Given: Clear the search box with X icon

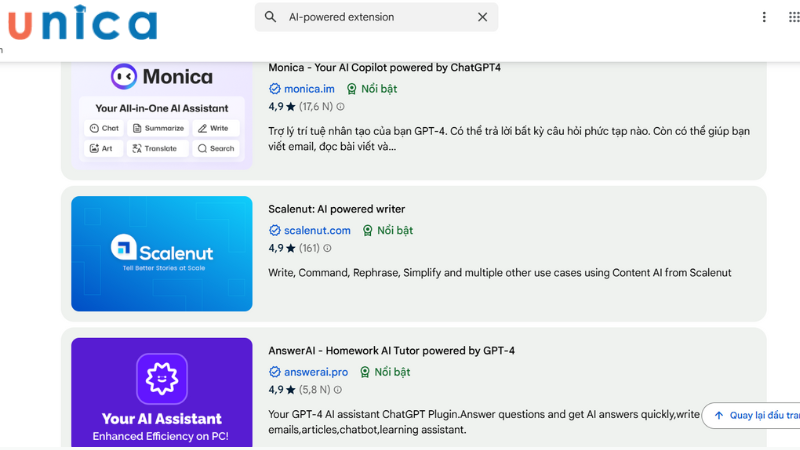Looking at the screenshot, I should click(x=482, y=17).
